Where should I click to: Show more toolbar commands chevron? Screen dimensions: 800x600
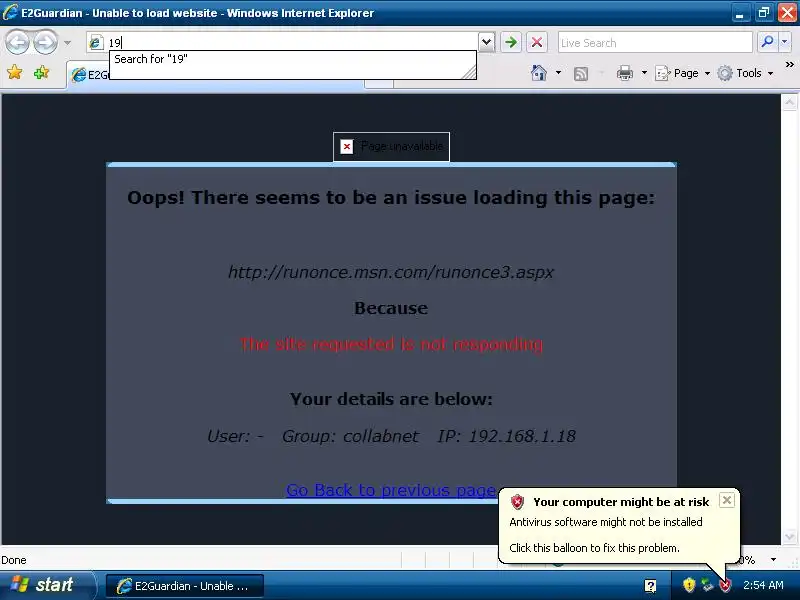click(x=789, y=65)
